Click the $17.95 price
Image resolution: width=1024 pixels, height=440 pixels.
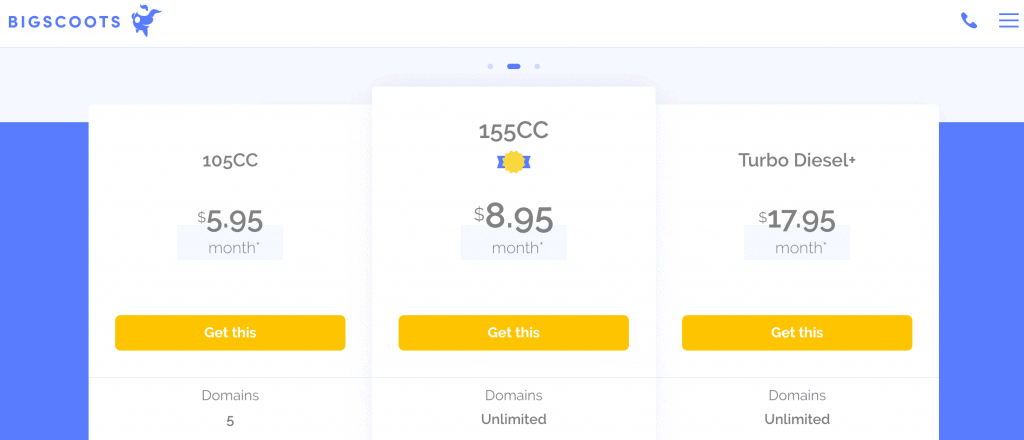click(797, 221)
